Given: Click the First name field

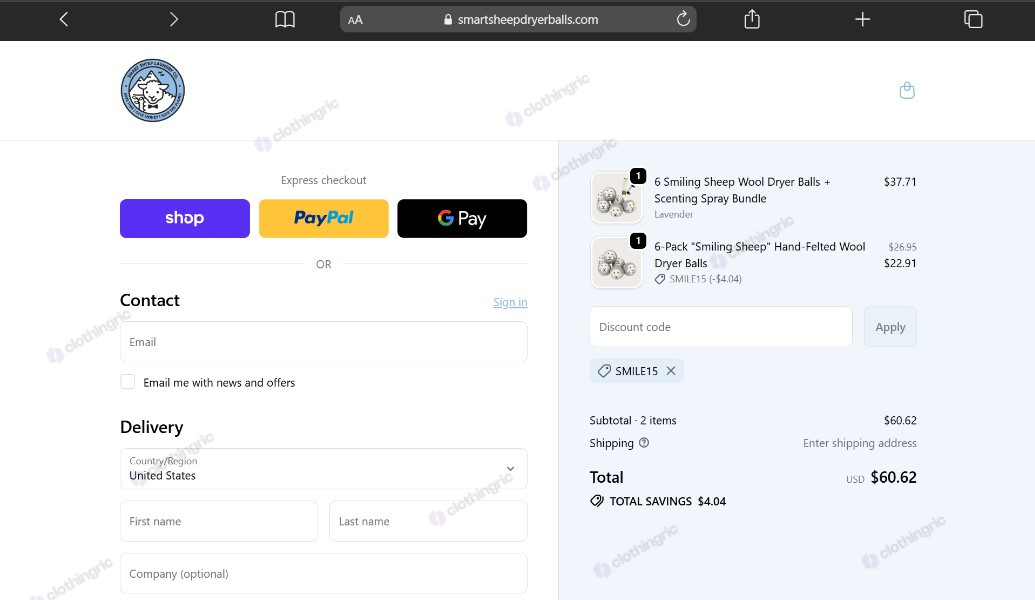Looking at the screenshot, I should click(218, 521).
